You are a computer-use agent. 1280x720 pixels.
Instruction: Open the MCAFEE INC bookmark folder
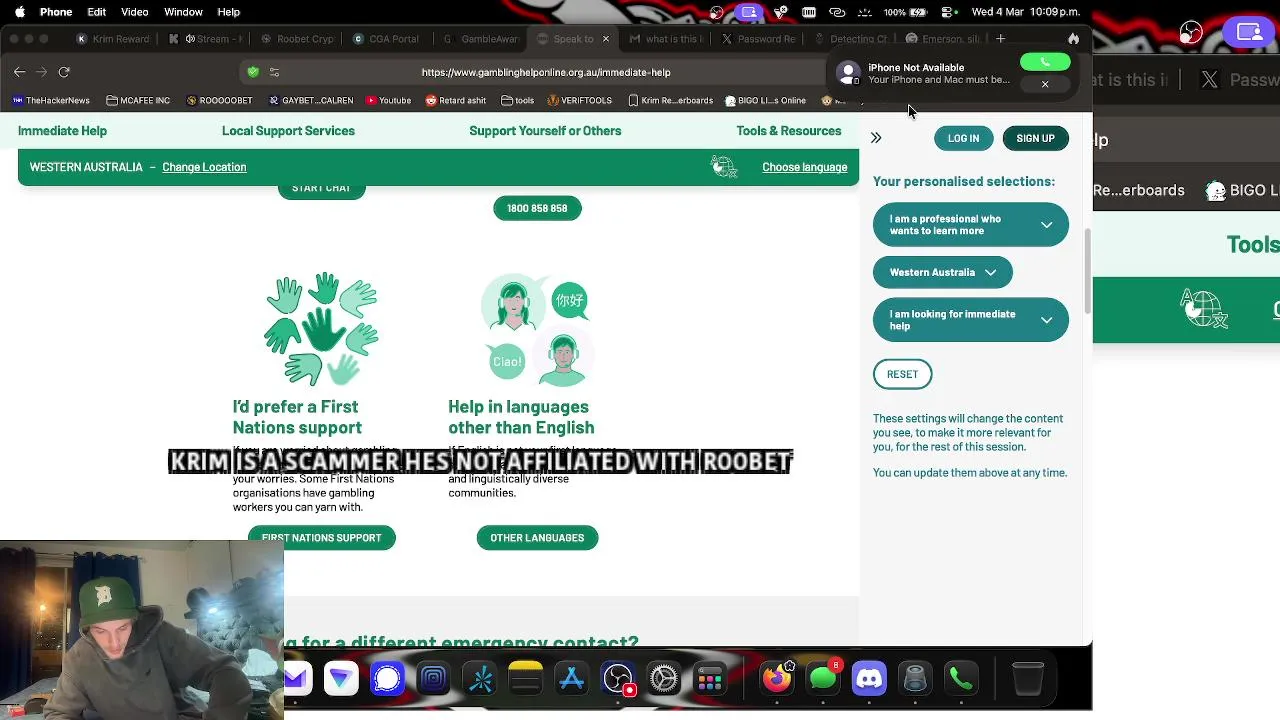(137, 101)
